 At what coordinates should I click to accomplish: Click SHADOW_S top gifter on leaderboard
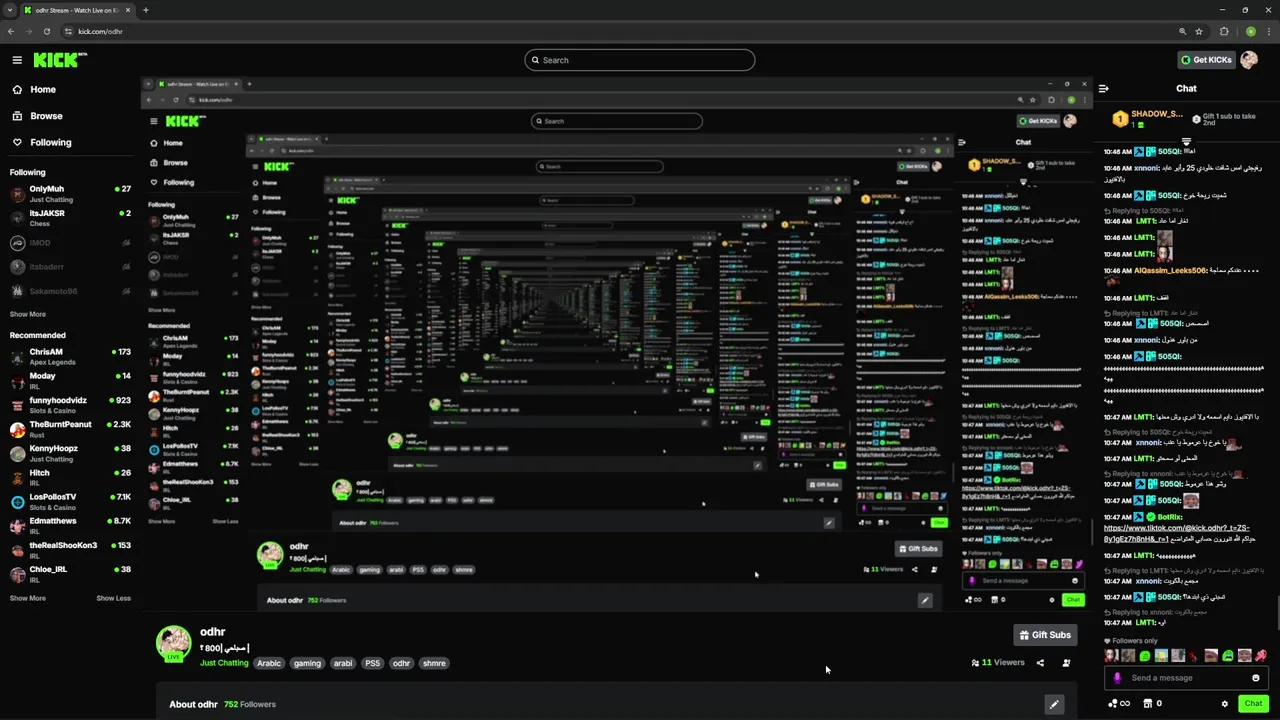tap(1148, 119)
